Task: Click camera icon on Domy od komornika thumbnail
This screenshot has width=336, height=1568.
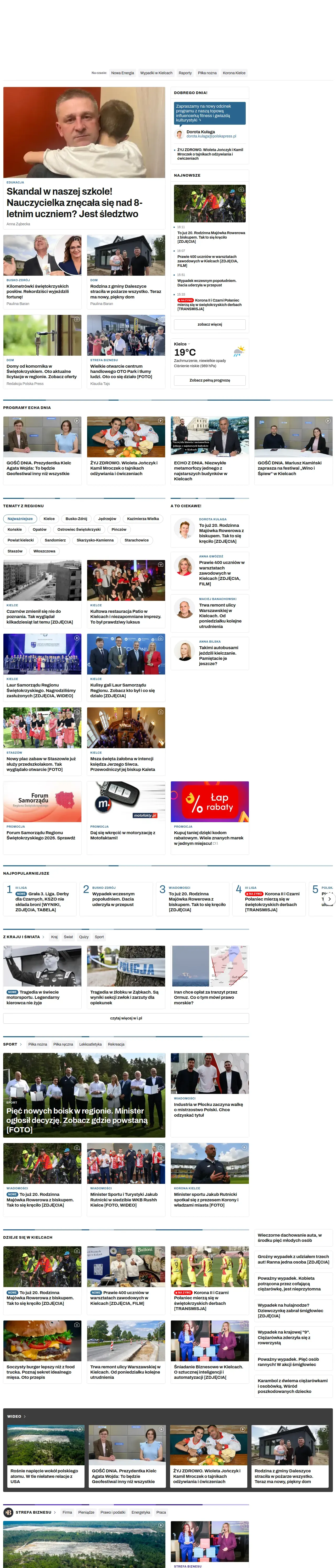Action: [x=77, y=319]
